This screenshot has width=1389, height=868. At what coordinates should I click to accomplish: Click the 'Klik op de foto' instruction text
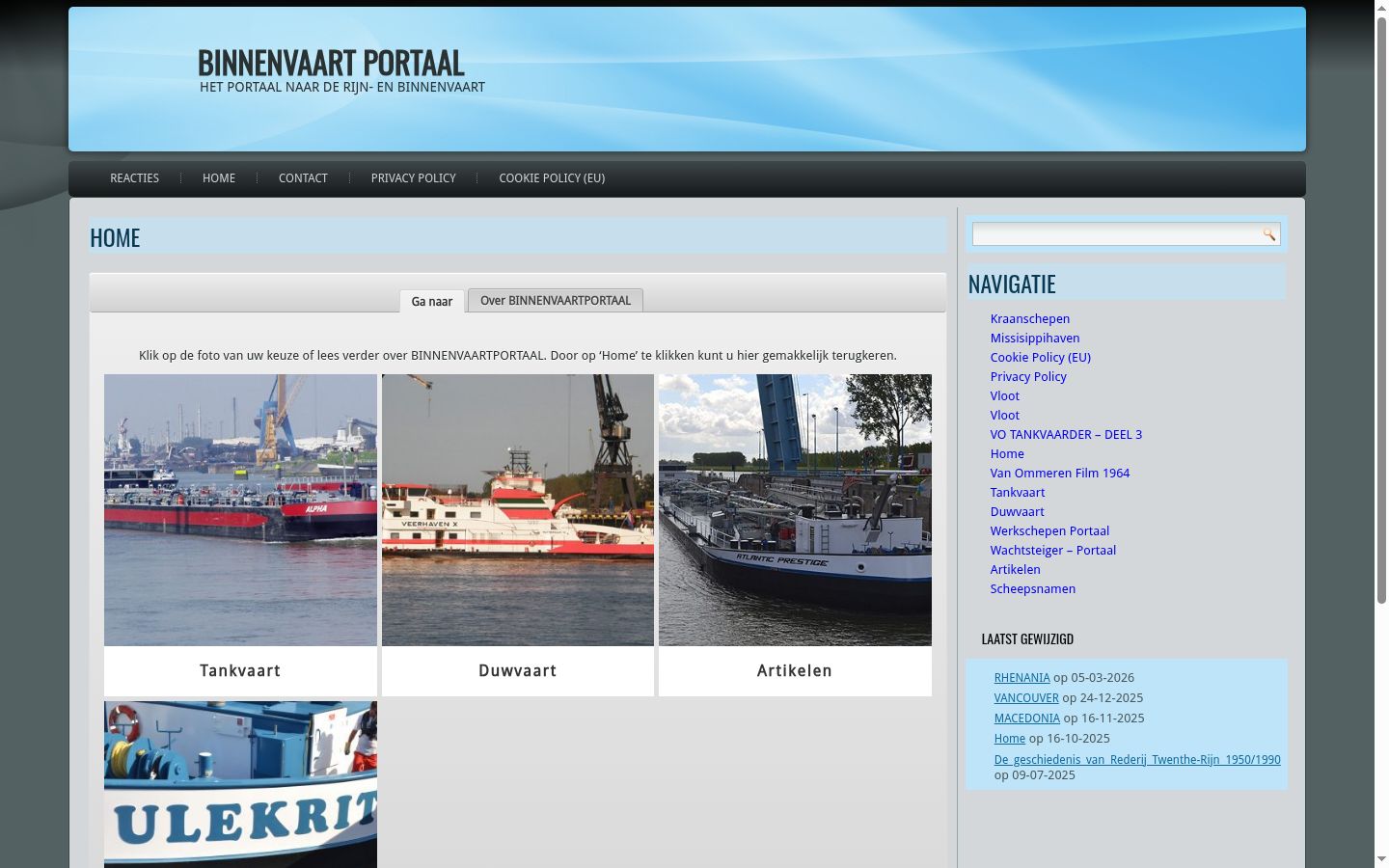tap(518, 355)
